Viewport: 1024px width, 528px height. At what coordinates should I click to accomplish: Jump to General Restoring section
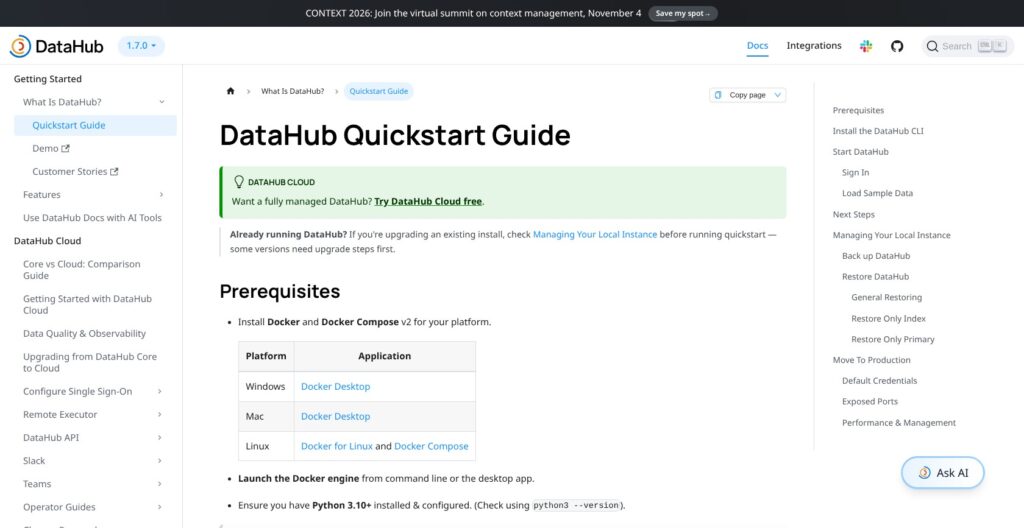886,297
